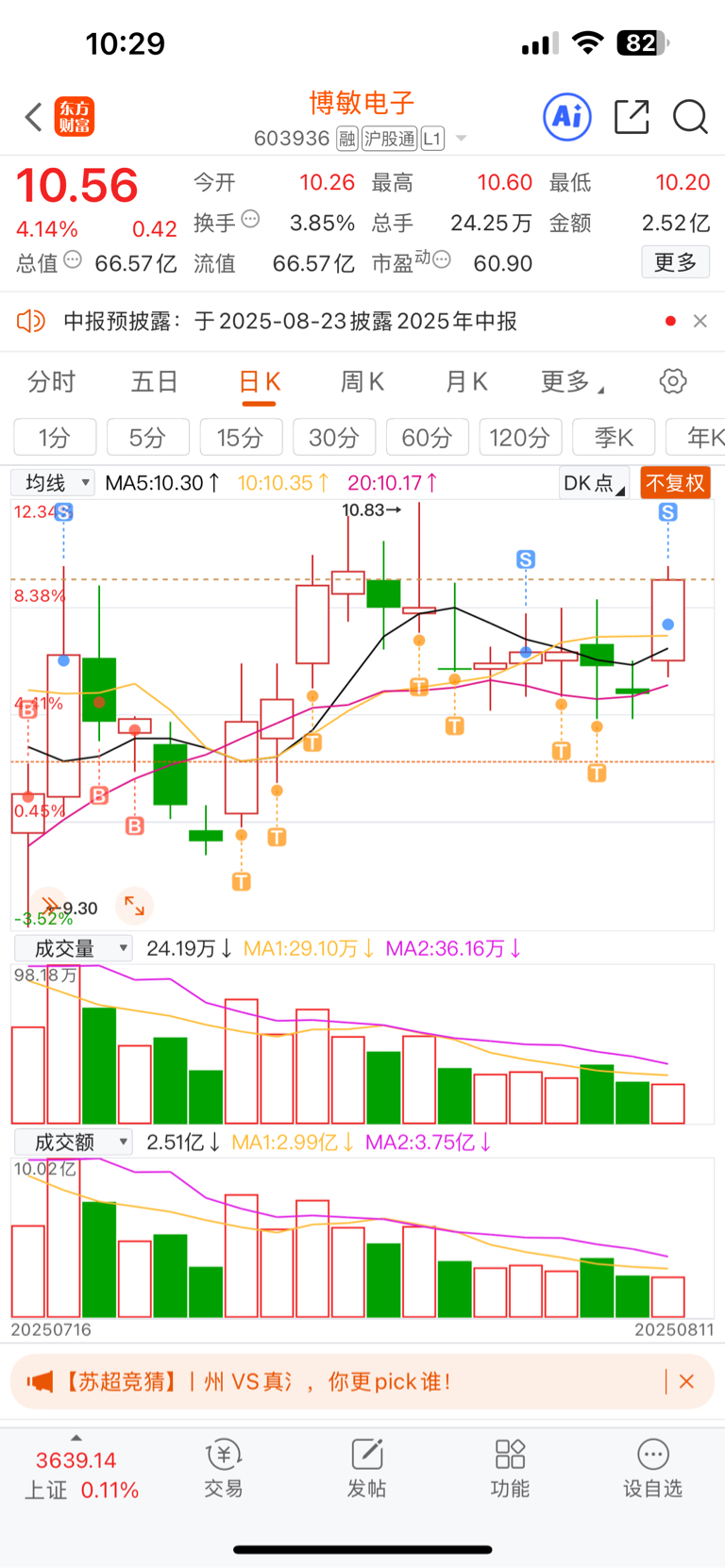This screenshot has height=1568, width=725.
Task: Tap the 10:29 clock in status bar
Action: (125, 43)
